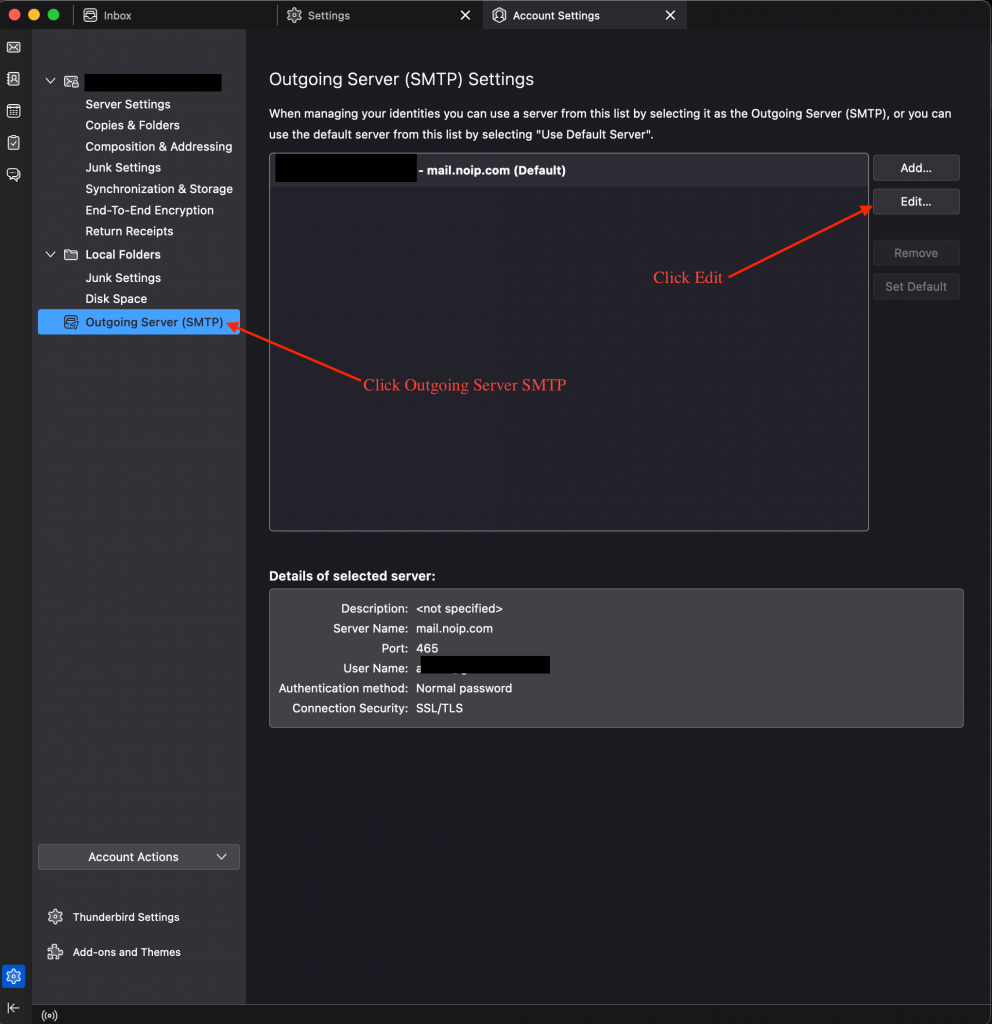Open the Tasks icon in sidebar
Viewport: 992px width, 1024px height.
pos(14,142)
